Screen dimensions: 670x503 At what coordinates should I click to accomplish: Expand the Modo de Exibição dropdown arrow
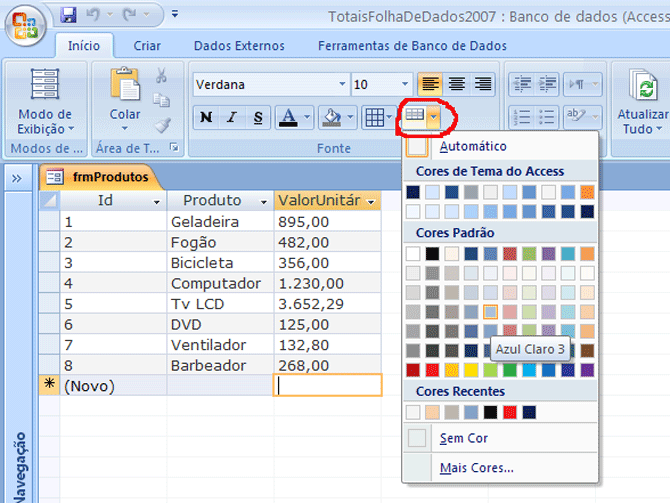click(71, 128)
